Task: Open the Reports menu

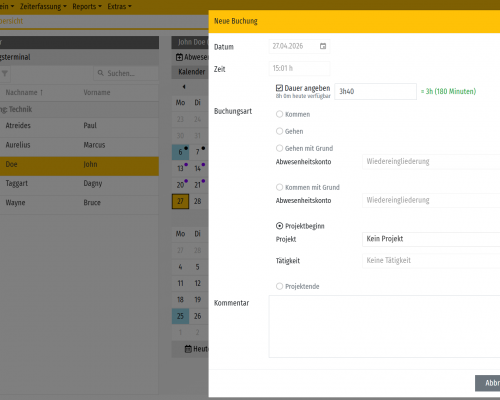Action: [87, 6]
